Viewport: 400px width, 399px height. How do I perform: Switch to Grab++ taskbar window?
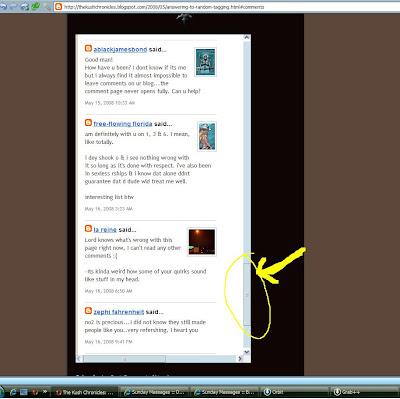tap(365, 392)
